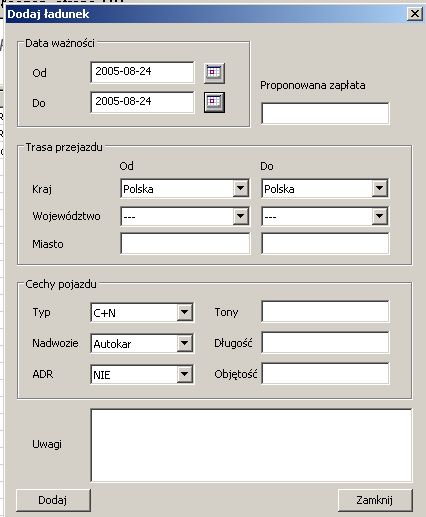Click the Dodaj button
Viewport: 426px width, 517px height.
53,500
